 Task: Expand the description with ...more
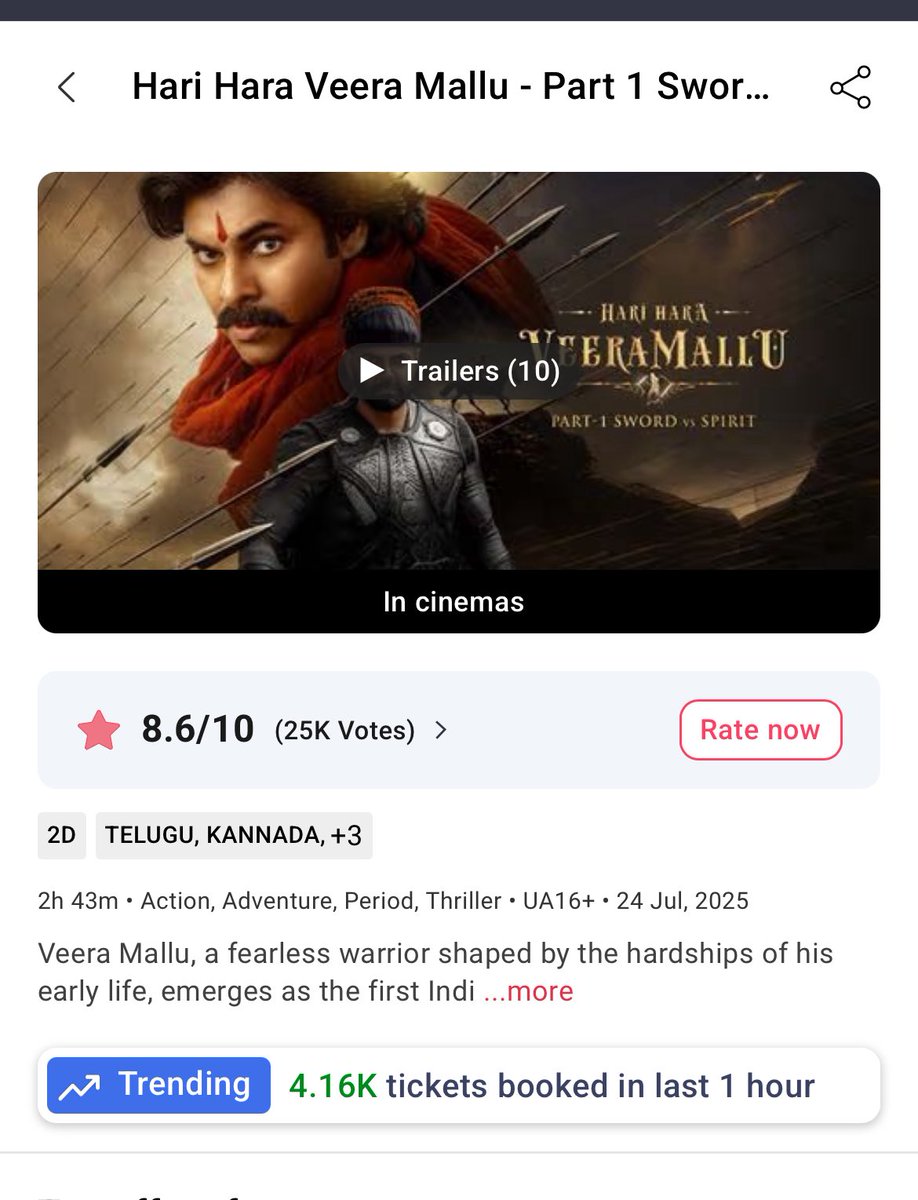[x=528, y=991]
